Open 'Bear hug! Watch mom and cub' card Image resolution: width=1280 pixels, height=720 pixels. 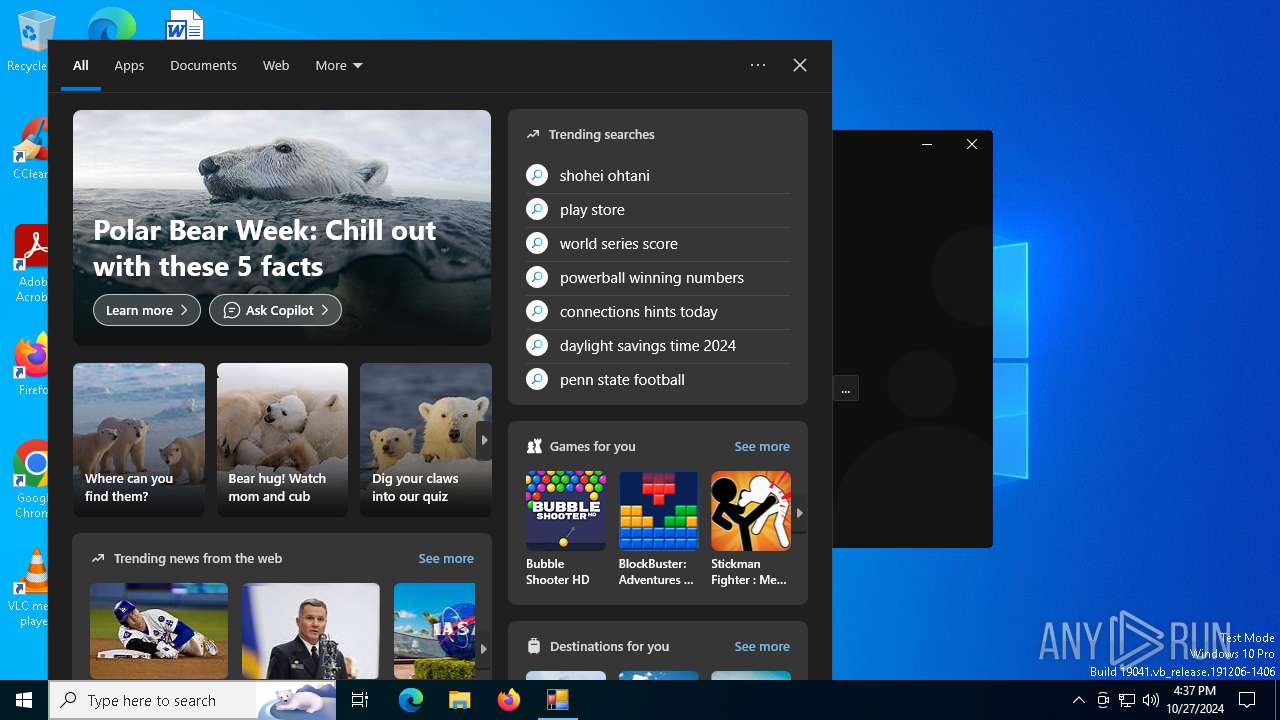(282, 440)
